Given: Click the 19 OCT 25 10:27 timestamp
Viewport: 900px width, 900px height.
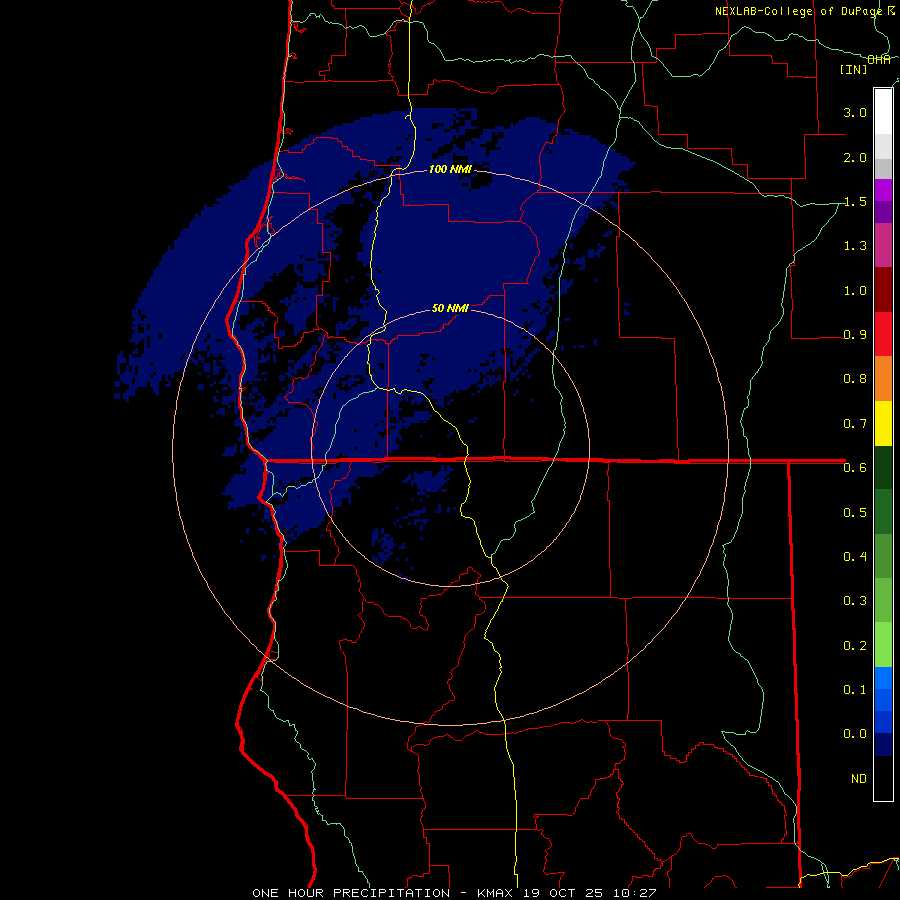Looking at the screenshot, I should tap(590, 893).
